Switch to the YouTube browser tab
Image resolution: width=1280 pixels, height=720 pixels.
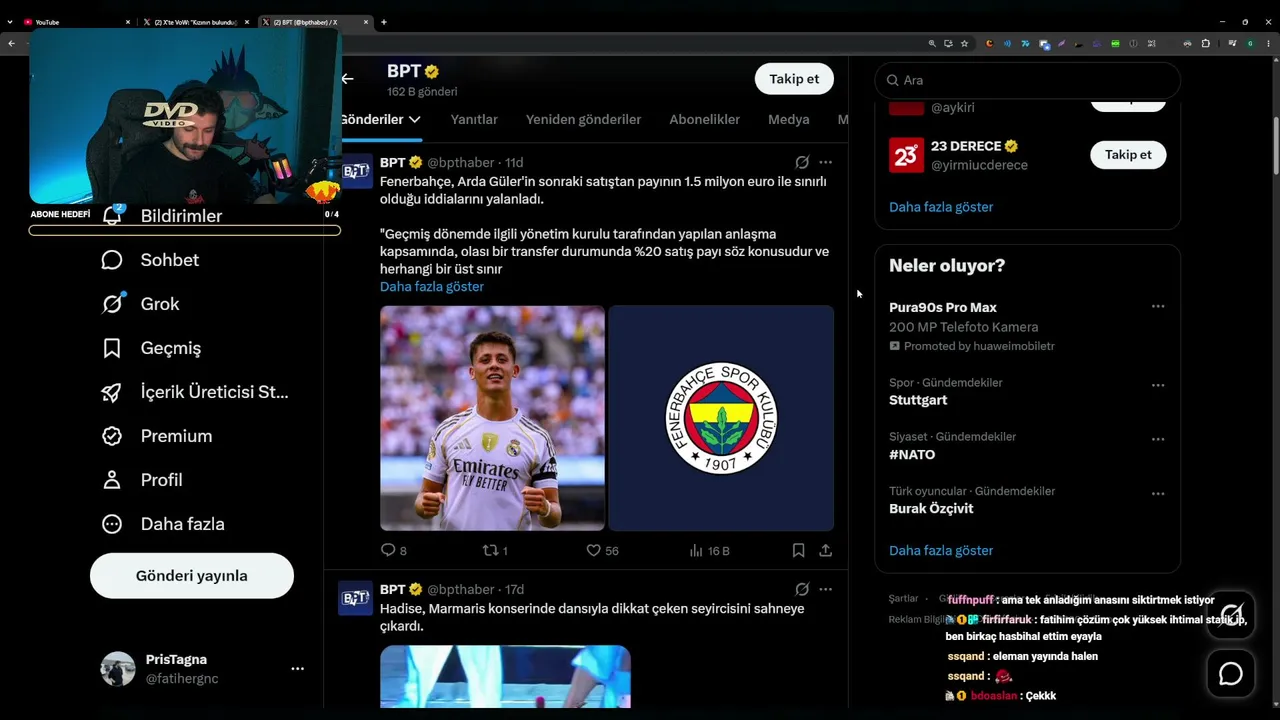[x=76, y=22]
